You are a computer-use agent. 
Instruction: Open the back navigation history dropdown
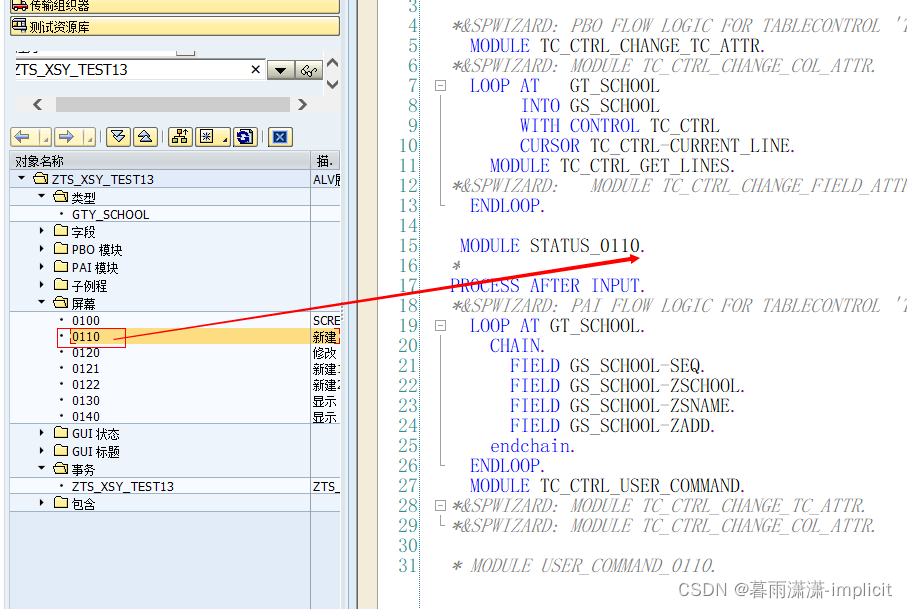pyautogui.click(x=44, y=137)
